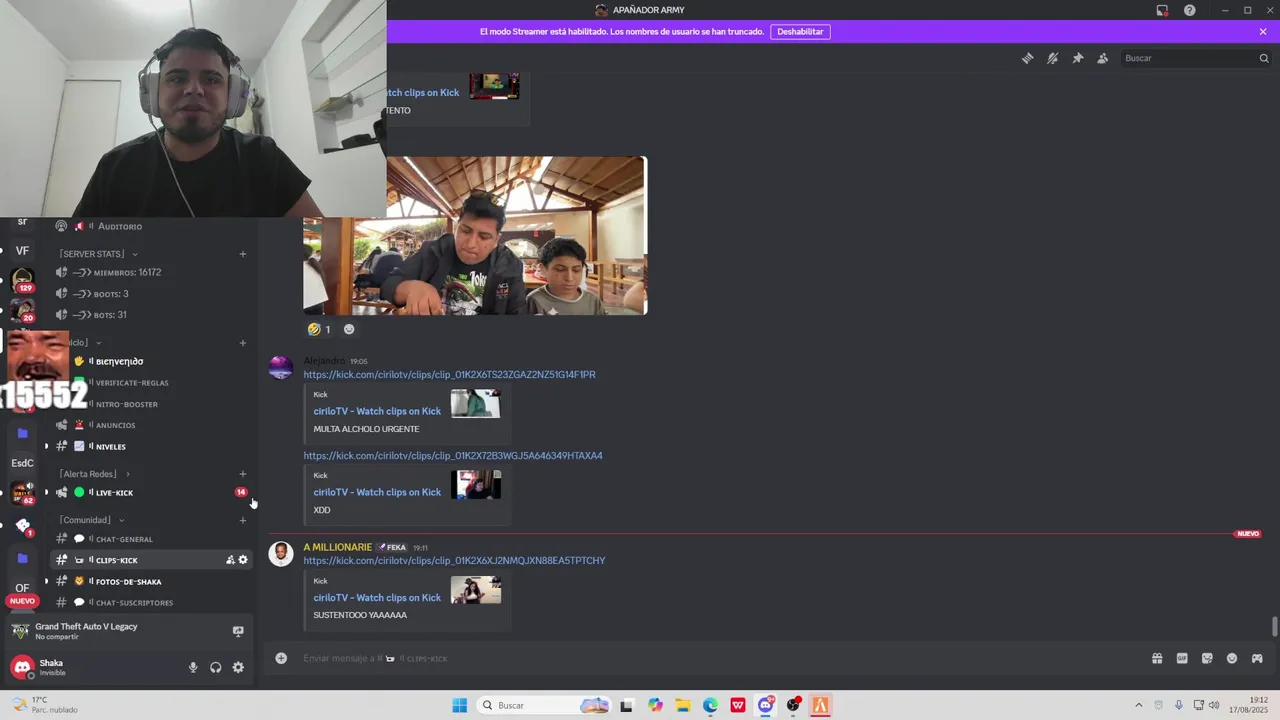Expand FOTOS-DE-SHAKA channel threads arrow

coord(46,581)
